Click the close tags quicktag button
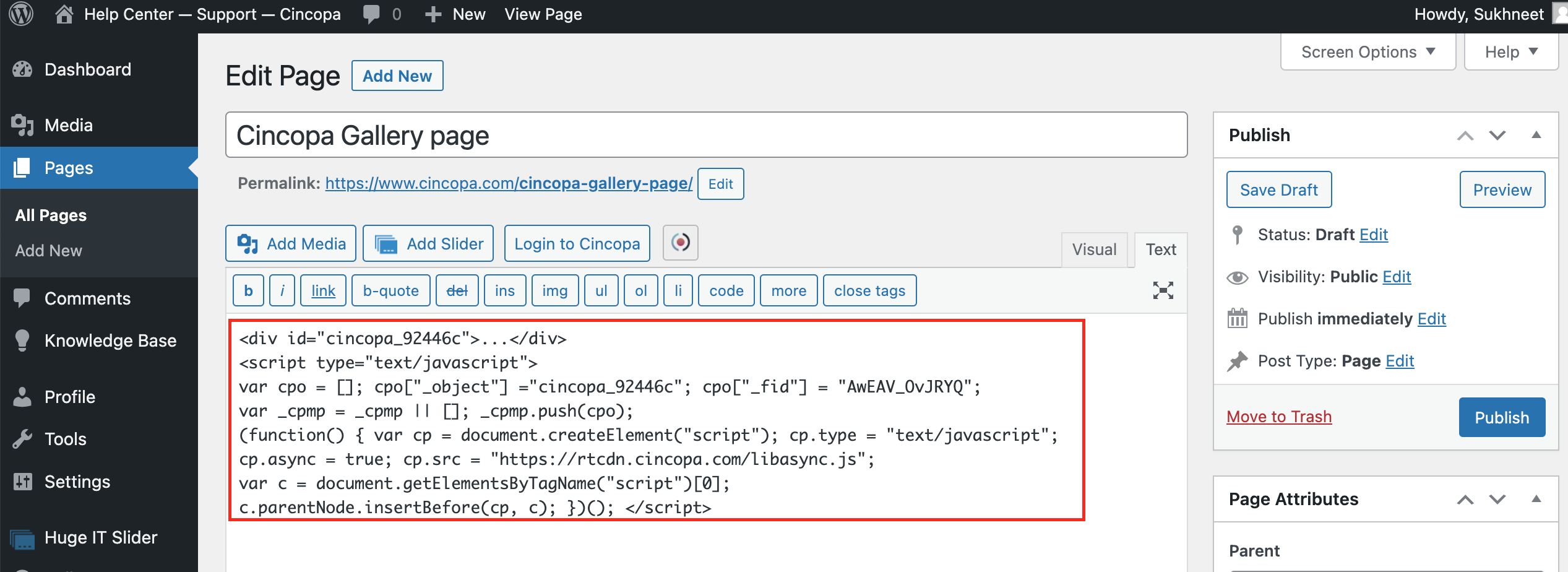 [x=869, y=290]
